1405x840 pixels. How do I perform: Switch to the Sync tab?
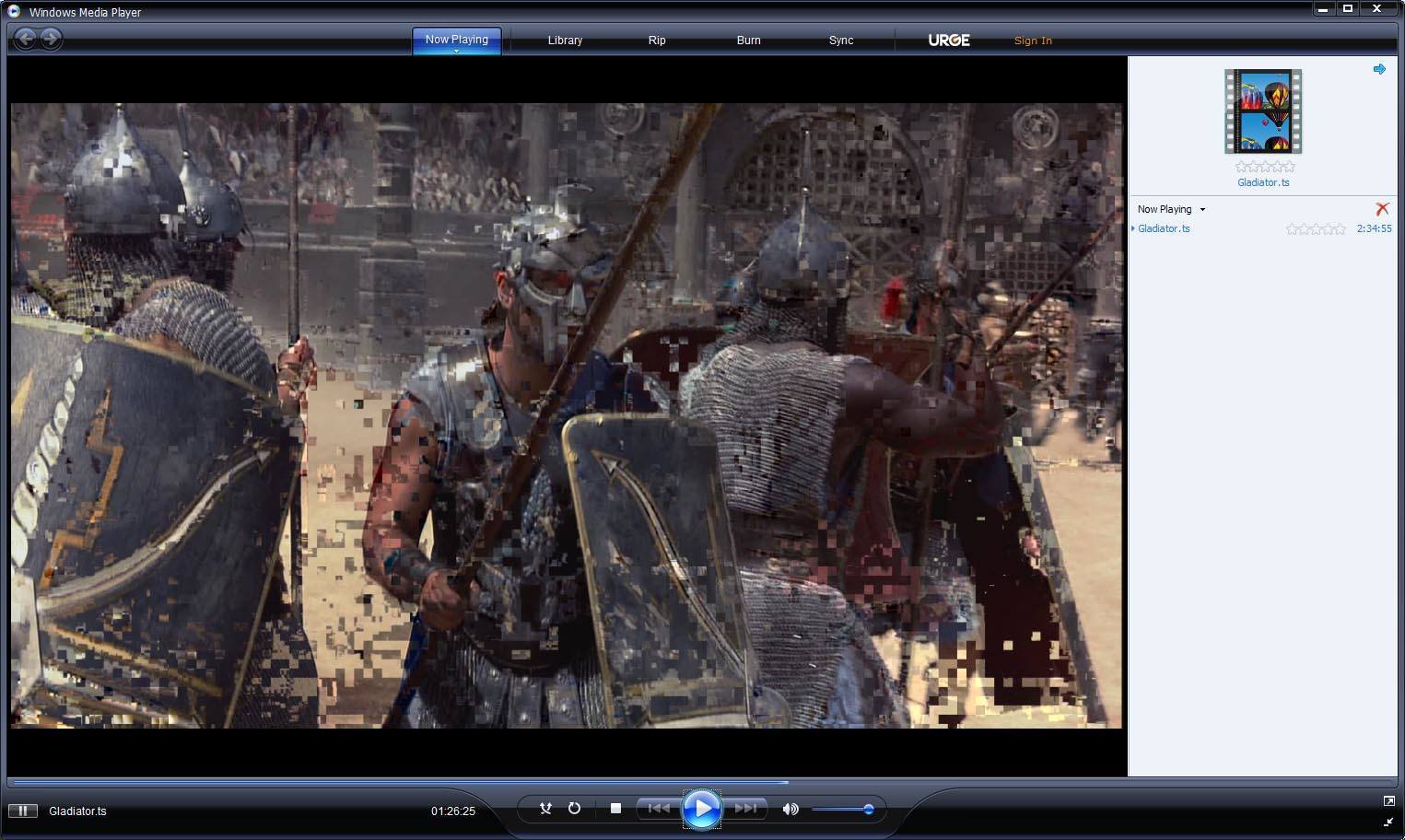(x=841, y=41)
